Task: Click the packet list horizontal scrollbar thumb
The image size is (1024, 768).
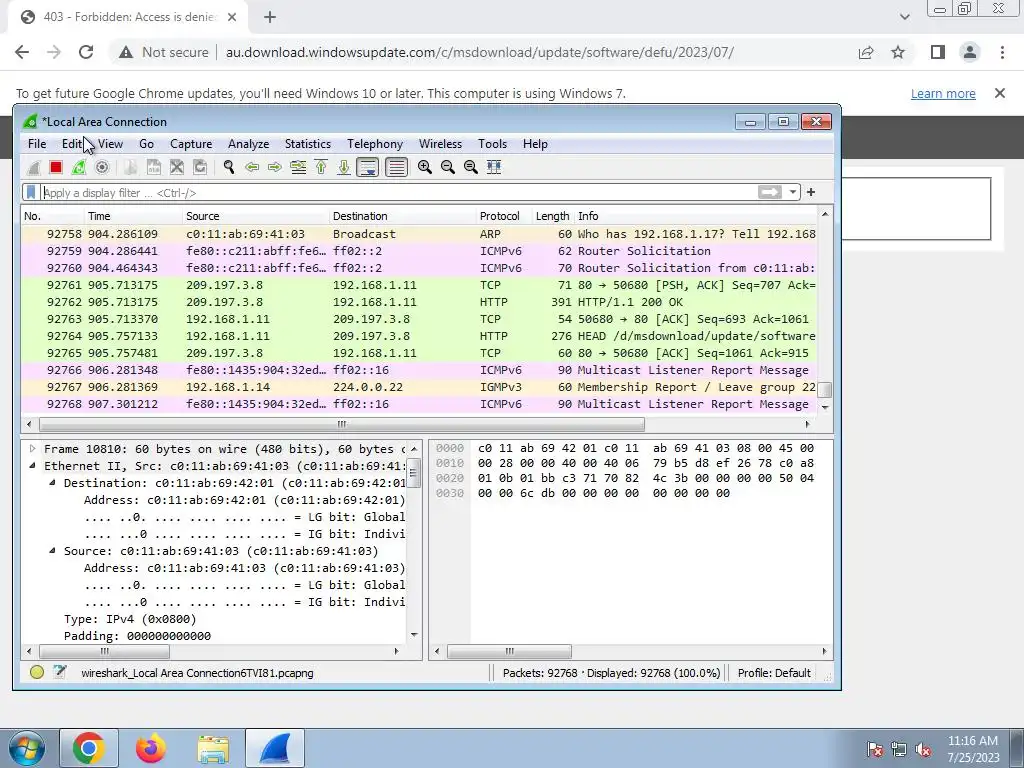Action: pos(342,424)
